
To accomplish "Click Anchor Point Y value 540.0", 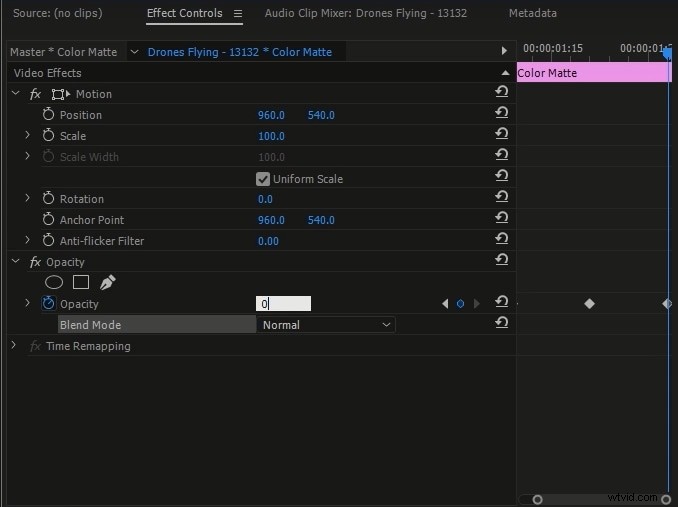I will 321,220.
